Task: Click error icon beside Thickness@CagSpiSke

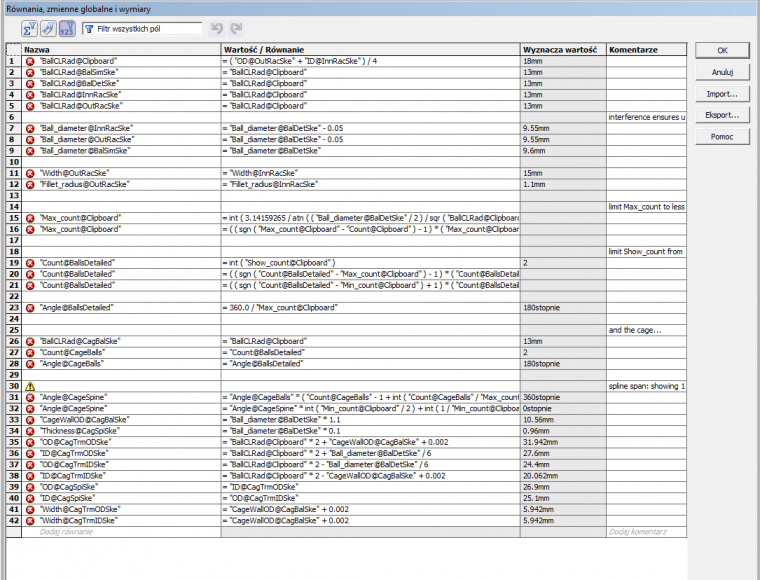Action: pos(30,431)
